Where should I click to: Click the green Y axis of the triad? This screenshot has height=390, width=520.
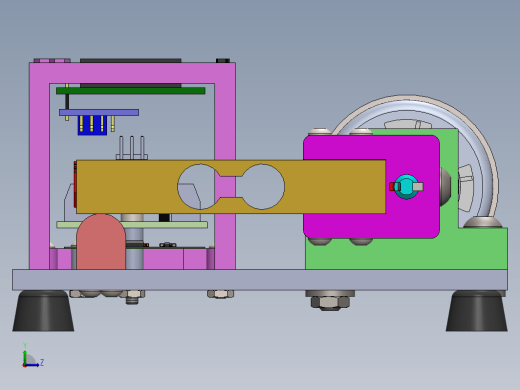pyautogui.click(x=25, y=357)
